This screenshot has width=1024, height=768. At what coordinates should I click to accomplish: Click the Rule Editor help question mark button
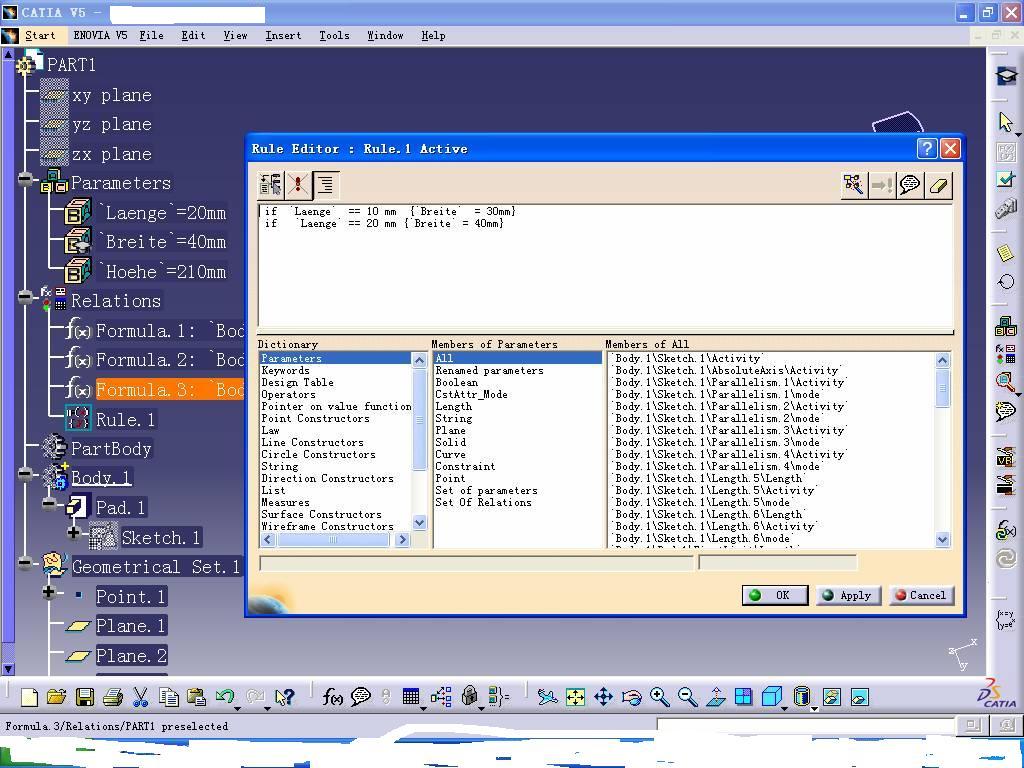pos(927,149)
